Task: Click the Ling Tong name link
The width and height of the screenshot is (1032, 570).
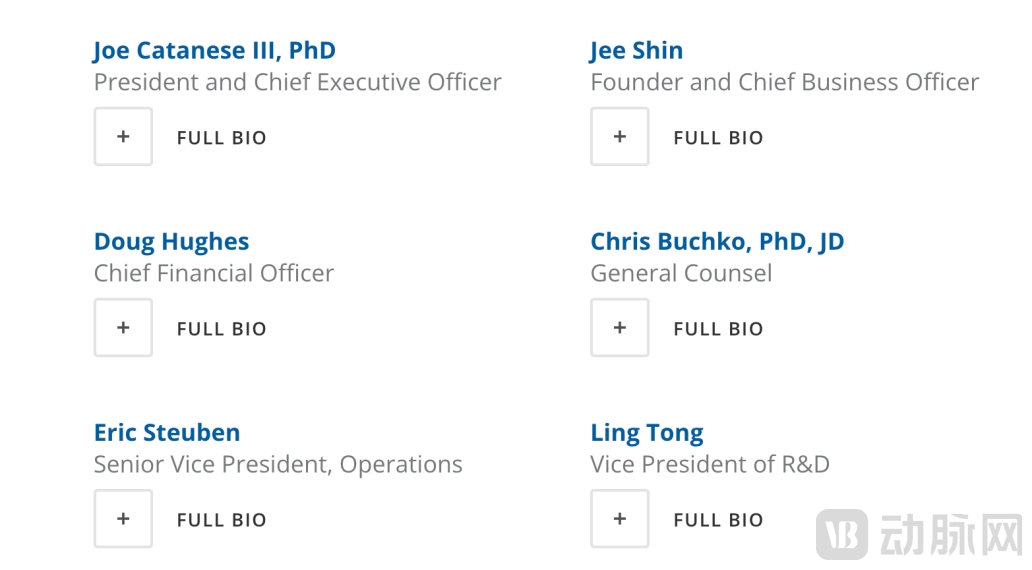Action: [x=646, y=433]
